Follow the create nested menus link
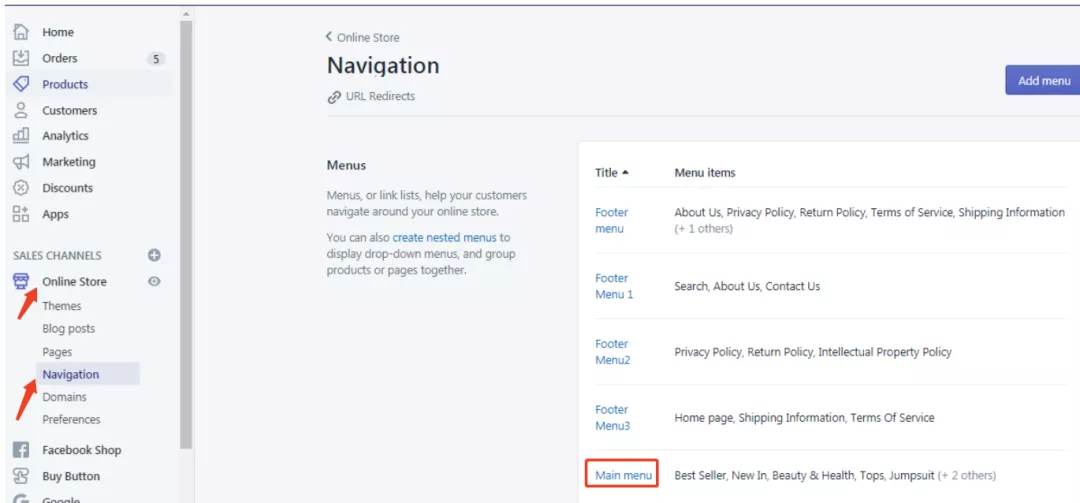Image resolution: width=1080 pixels, height=503 pixels. 444,238
